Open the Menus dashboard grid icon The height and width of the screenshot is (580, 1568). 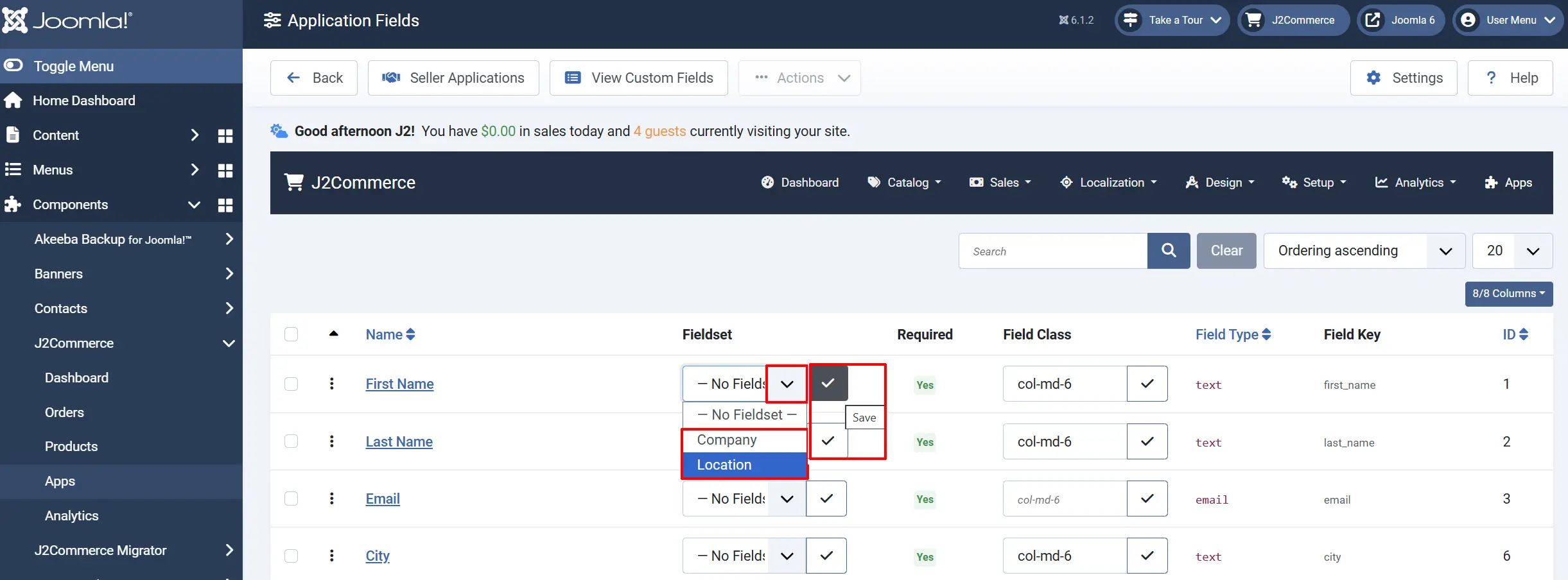tap(225, 170)
